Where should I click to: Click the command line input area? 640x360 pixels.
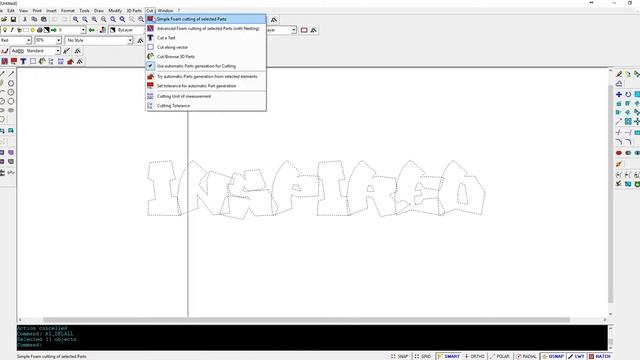pyautogui.click(x=312, y=345)
